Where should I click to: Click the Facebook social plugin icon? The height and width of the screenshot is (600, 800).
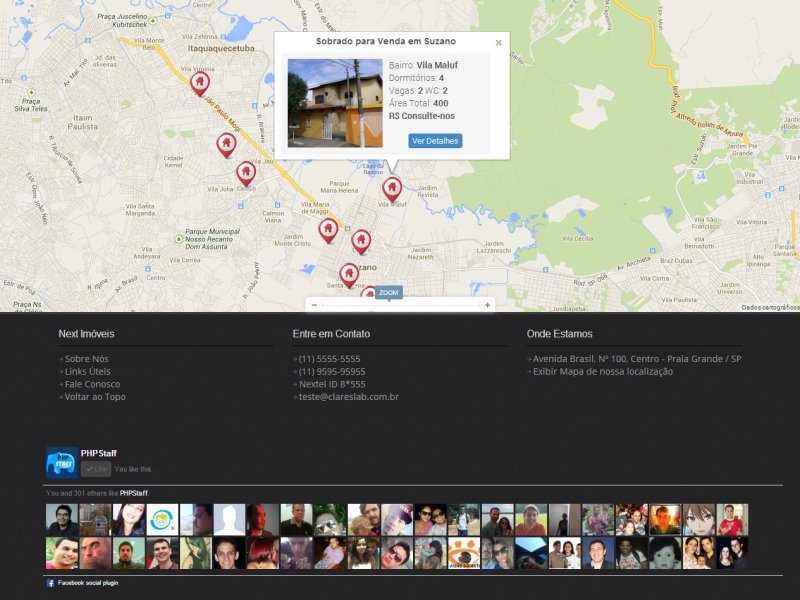coord(51,583)
